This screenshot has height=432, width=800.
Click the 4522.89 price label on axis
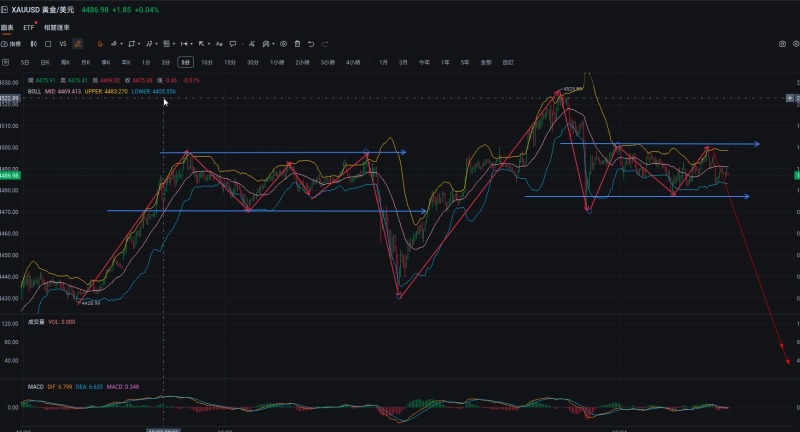pyautogui.click(x=10, y=98)
